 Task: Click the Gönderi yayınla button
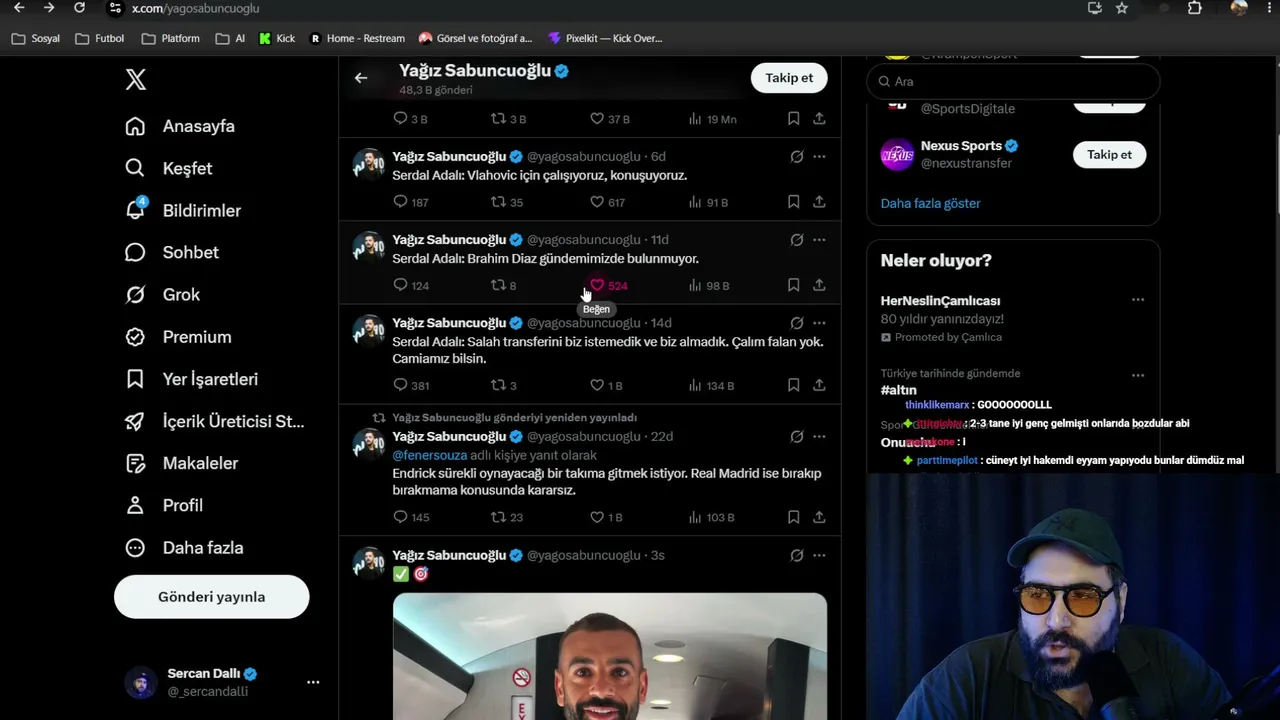coord(211,597)
